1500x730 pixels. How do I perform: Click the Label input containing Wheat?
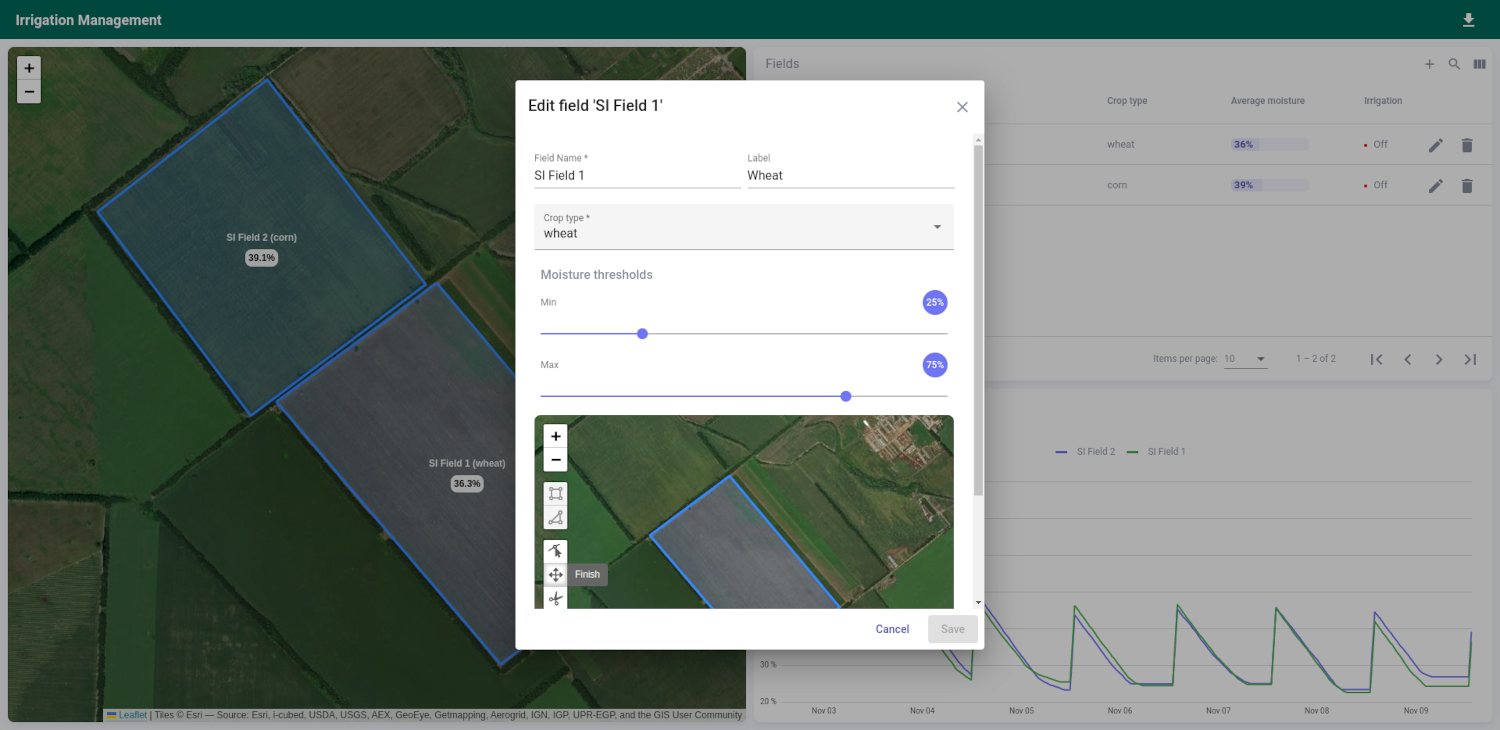click(850, 175)
